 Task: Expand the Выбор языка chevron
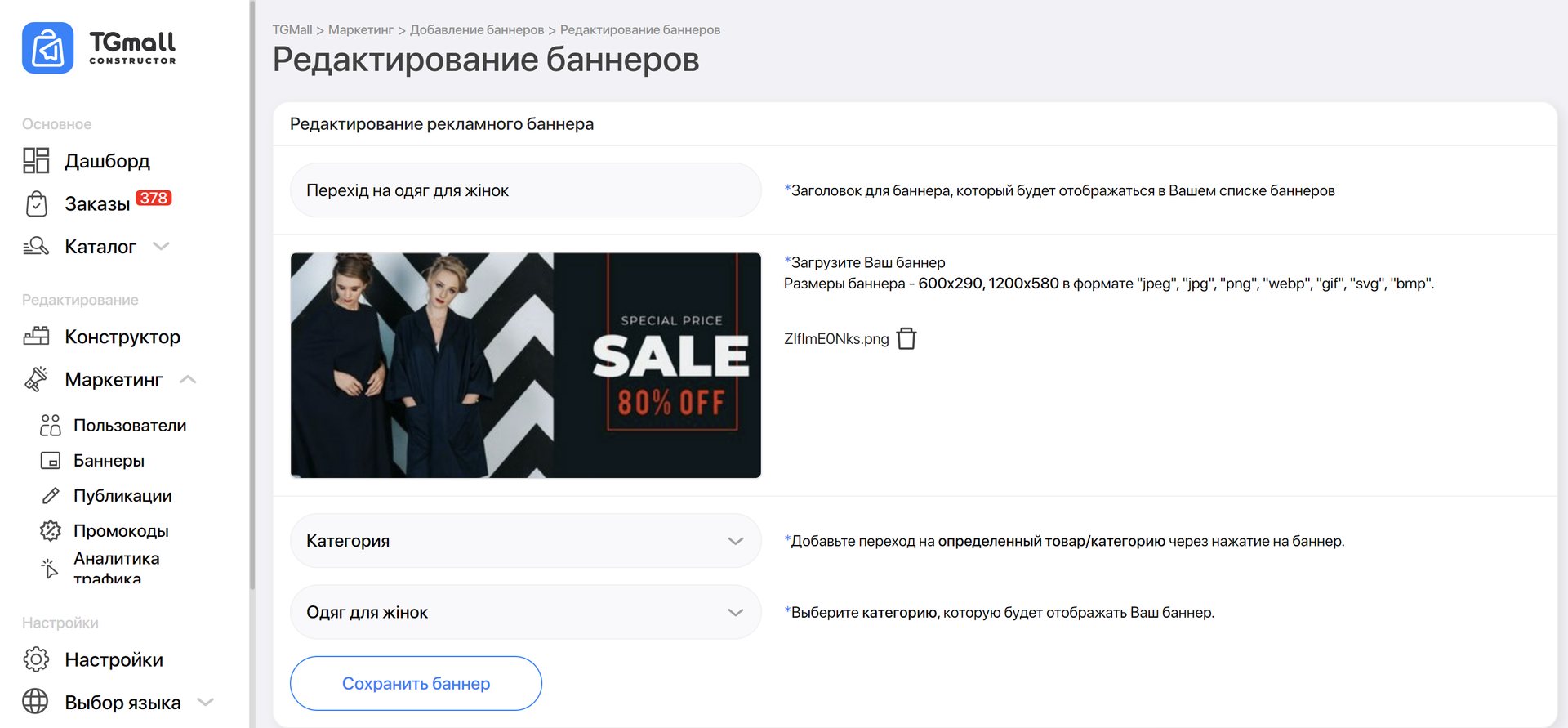point(206,702)
